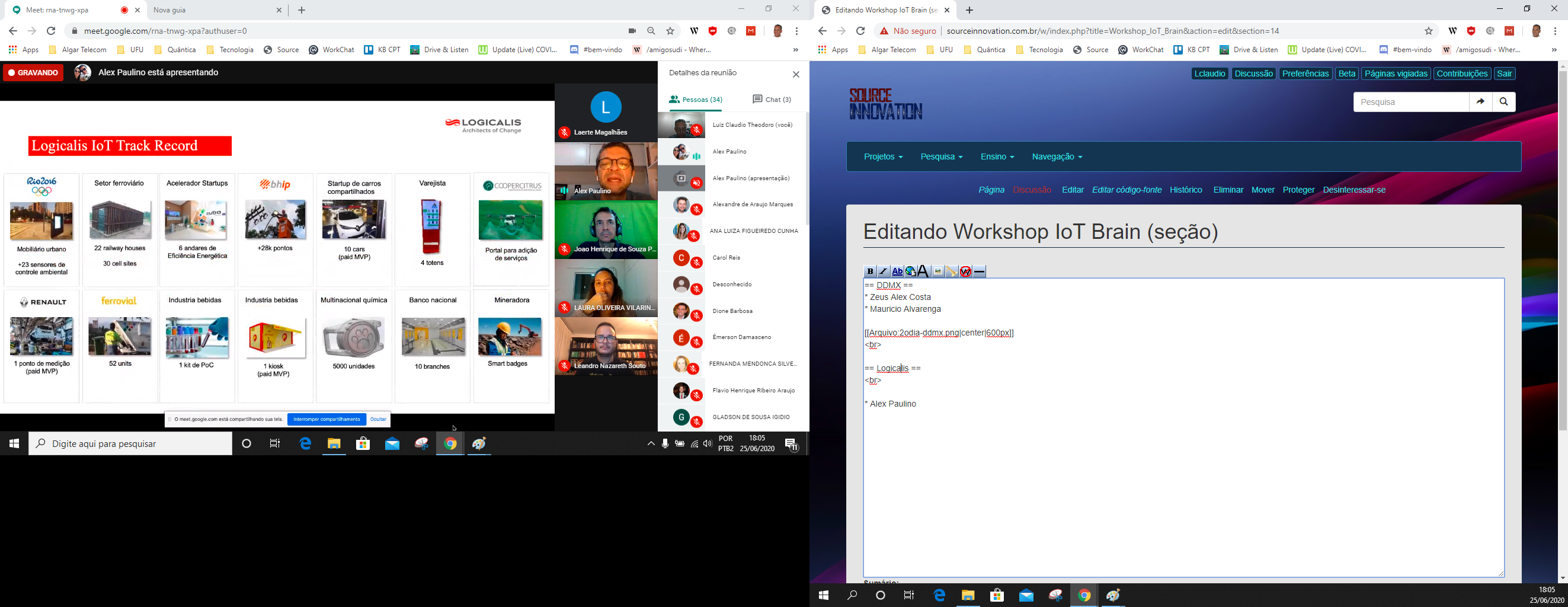
Task: Close the meeting details panel
Action: pos(796,74)
